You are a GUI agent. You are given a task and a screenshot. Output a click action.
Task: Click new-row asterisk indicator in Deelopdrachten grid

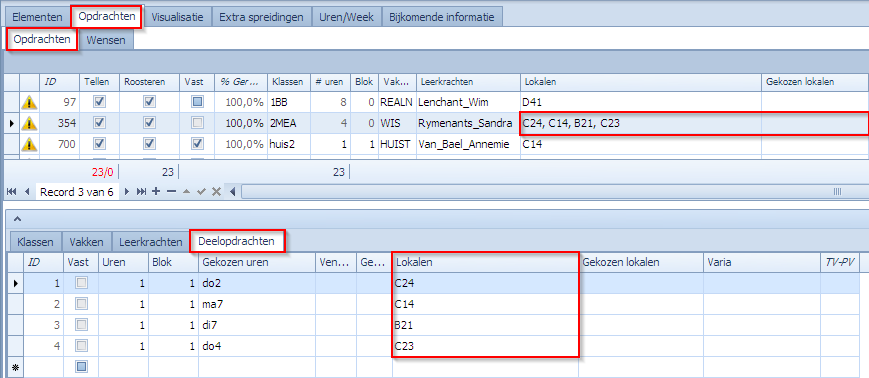15,366
